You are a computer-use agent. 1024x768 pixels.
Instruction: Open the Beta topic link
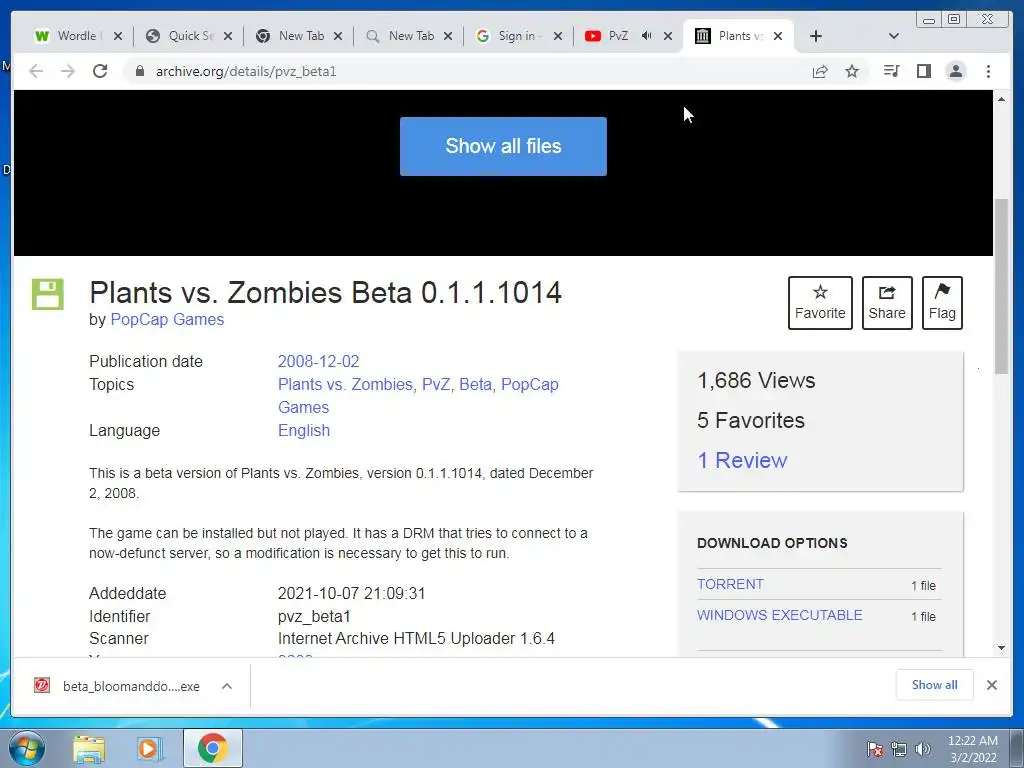pos(475,384)
